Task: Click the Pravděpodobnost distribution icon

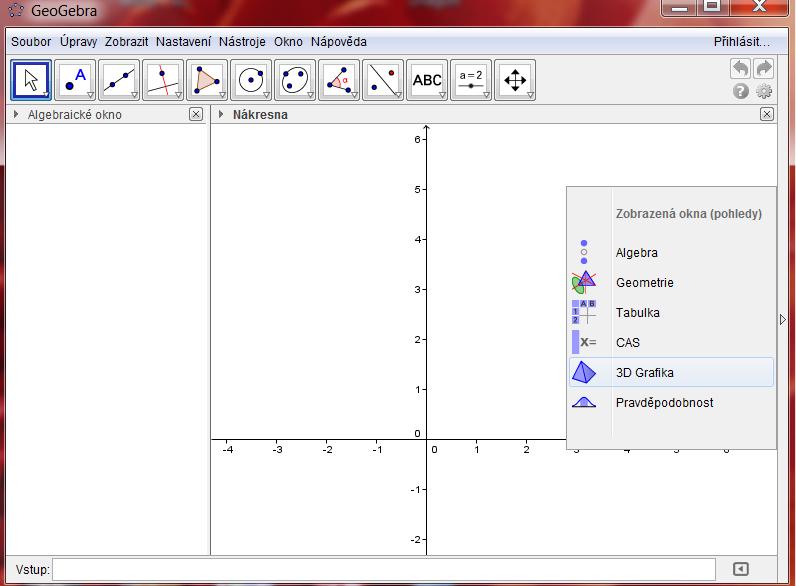Action: (x=584, y=402)
